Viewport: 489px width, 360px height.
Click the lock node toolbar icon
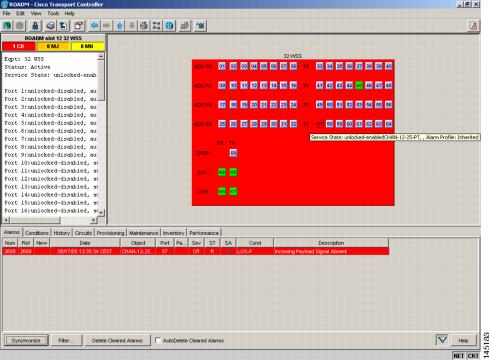click(35, 26)
